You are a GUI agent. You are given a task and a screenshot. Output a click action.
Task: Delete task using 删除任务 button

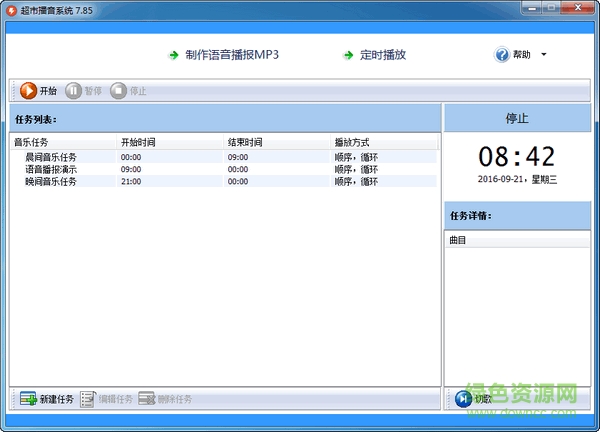tap(165, 399)
